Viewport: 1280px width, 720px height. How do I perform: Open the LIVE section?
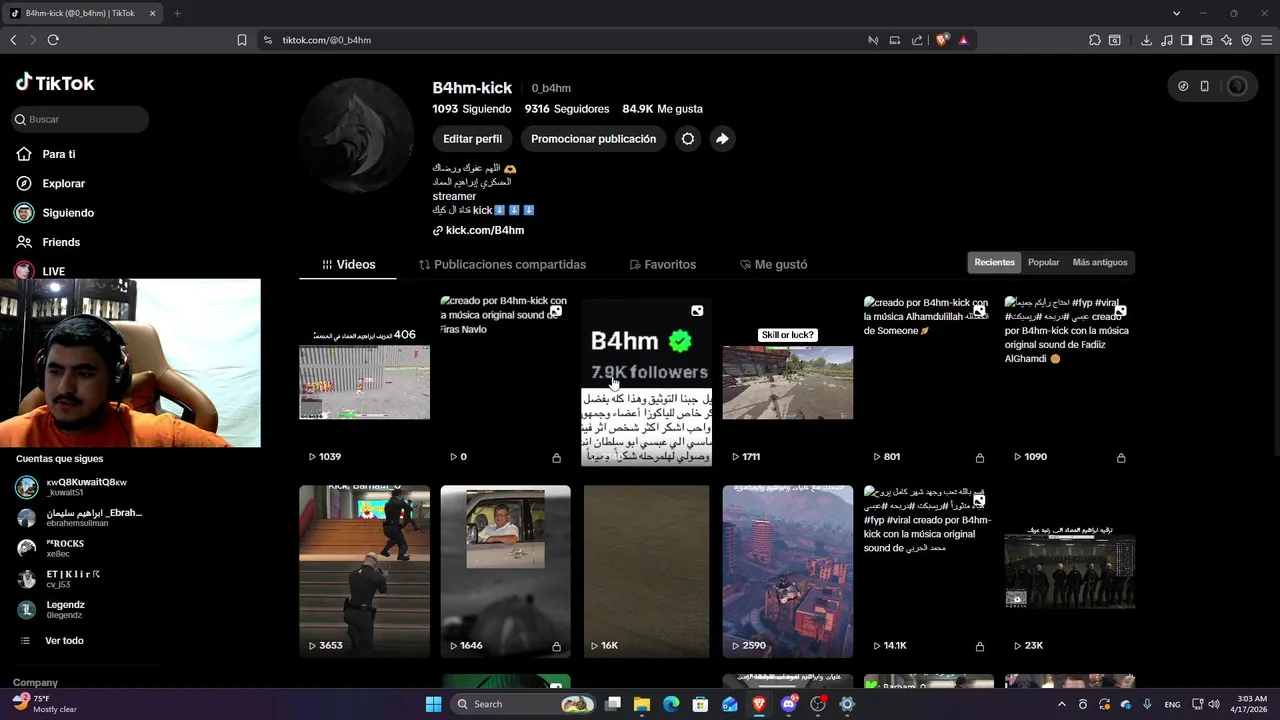tap(53, 271)
